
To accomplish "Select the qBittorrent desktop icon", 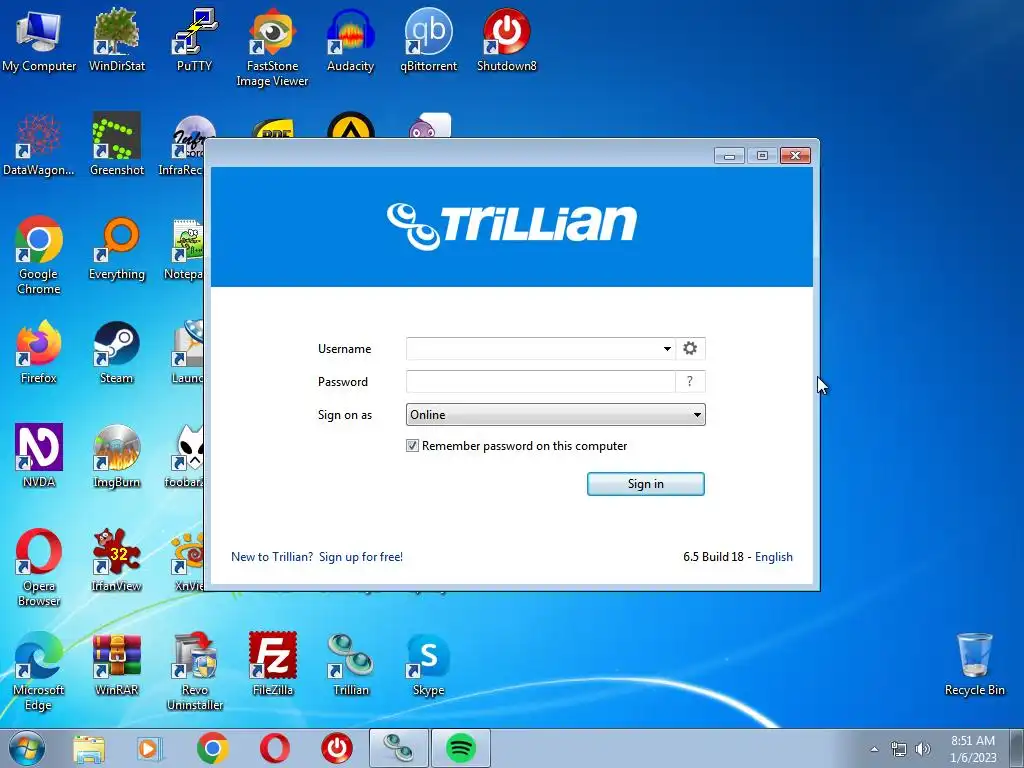I will 428,40.
